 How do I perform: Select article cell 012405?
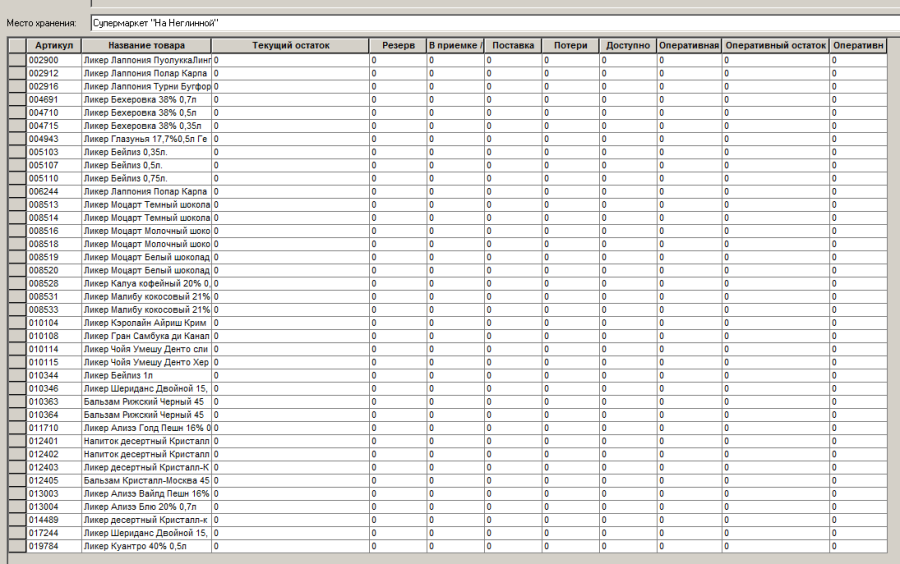click(54, 480)
